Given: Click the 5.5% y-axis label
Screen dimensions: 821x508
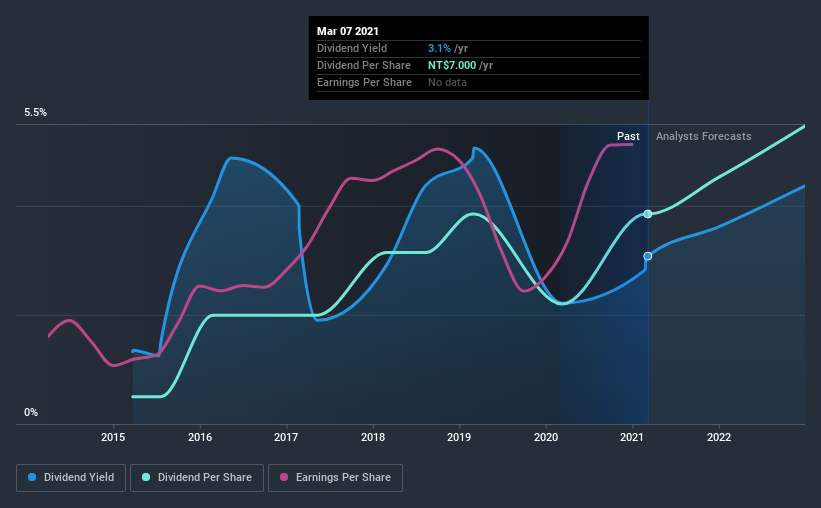Looking at the screenshot, I should tap(36, 112).
